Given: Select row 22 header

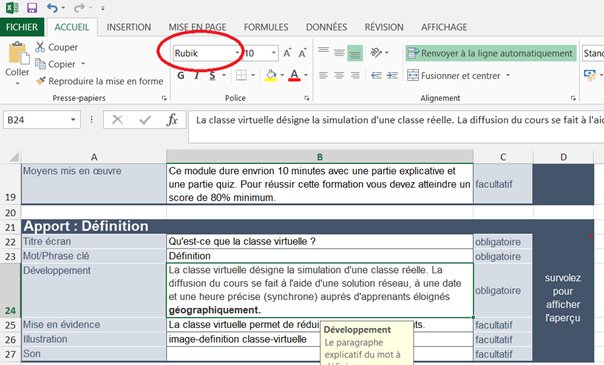Looking at the screenshot, I should pos(10,242).
